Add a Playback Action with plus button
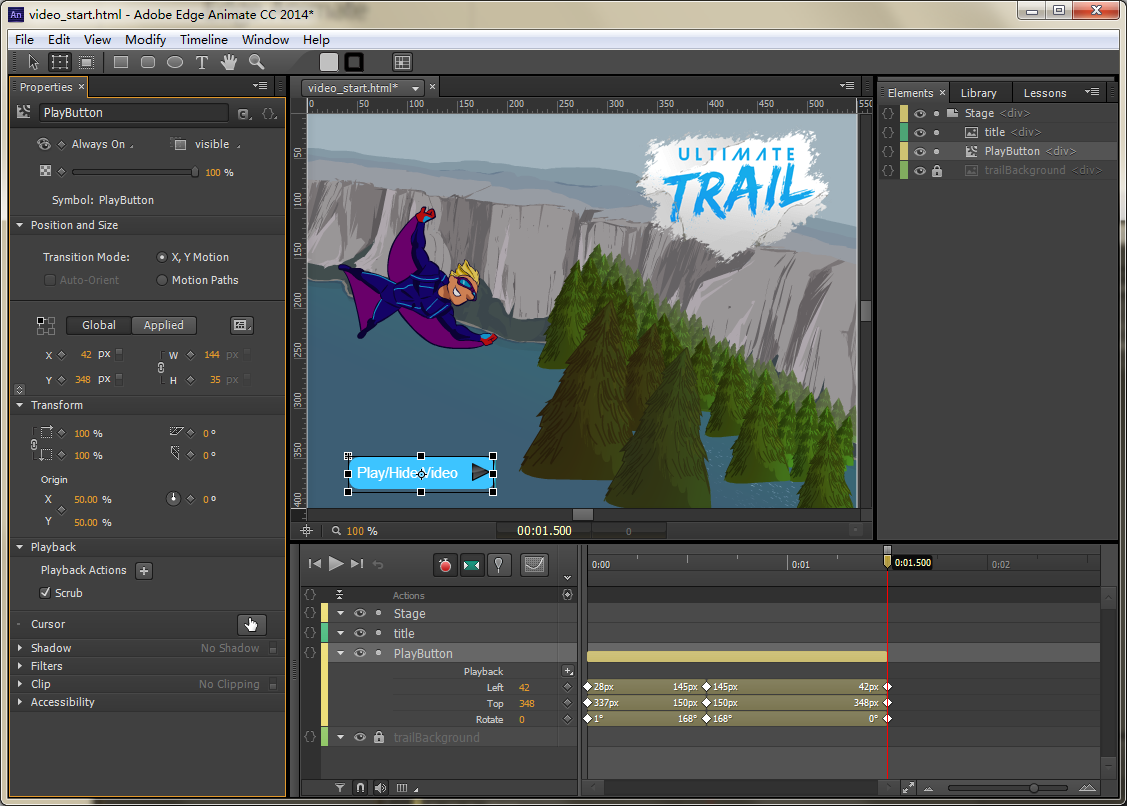Viewport: 1127px width, 806px height. point(144,571)
